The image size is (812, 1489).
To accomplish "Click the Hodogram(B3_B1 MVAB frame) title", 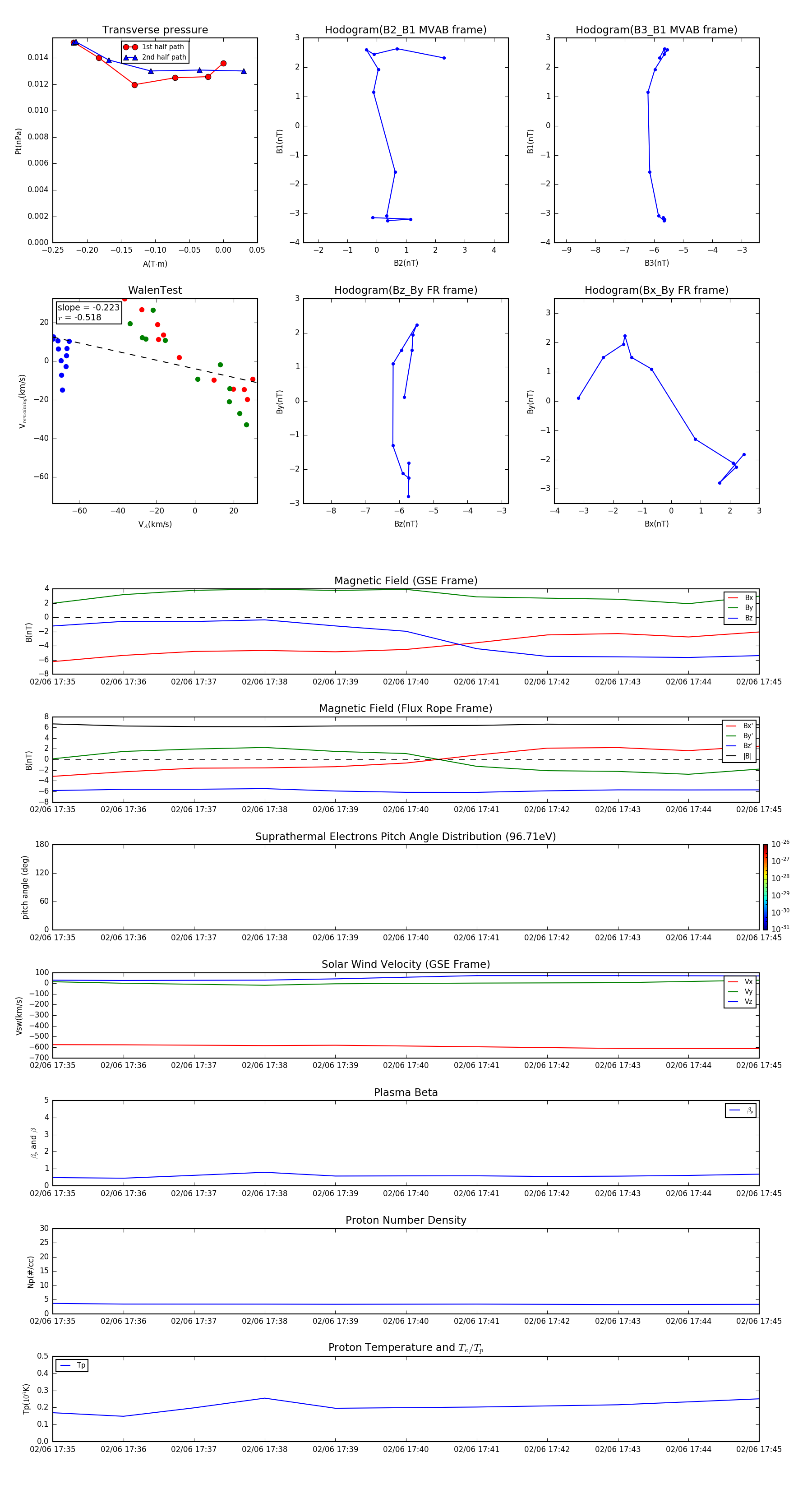I will coord(656,30).
